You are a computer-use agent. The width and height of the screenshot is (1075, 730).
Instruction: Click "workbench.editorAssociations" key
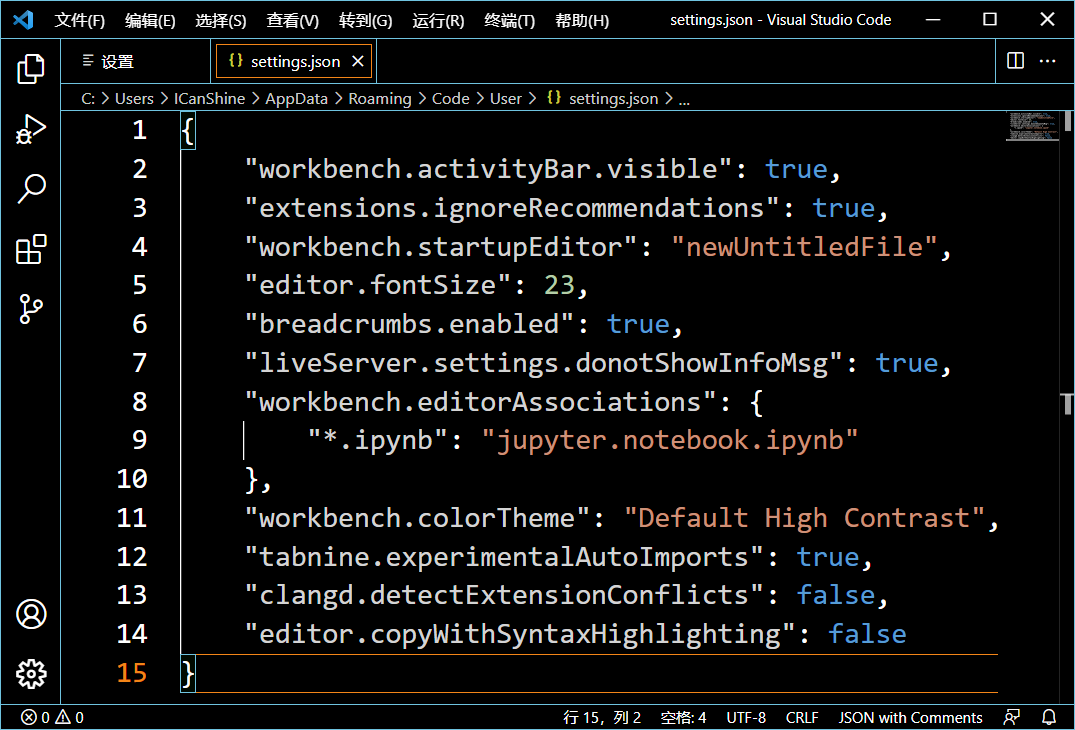pos(481,402)
